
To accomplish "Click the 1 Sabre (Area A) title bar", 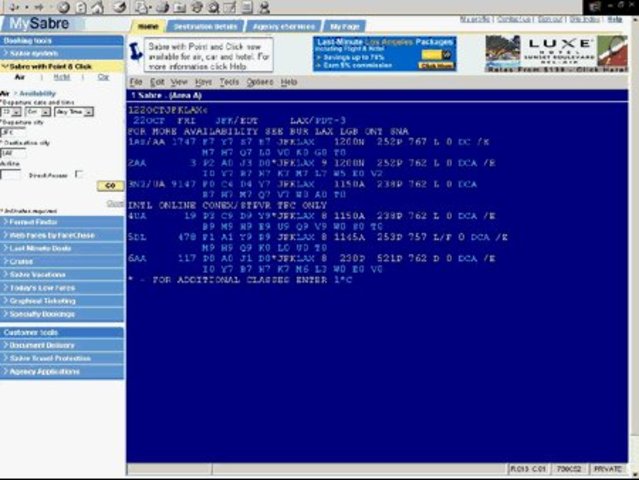I will 377,95.
